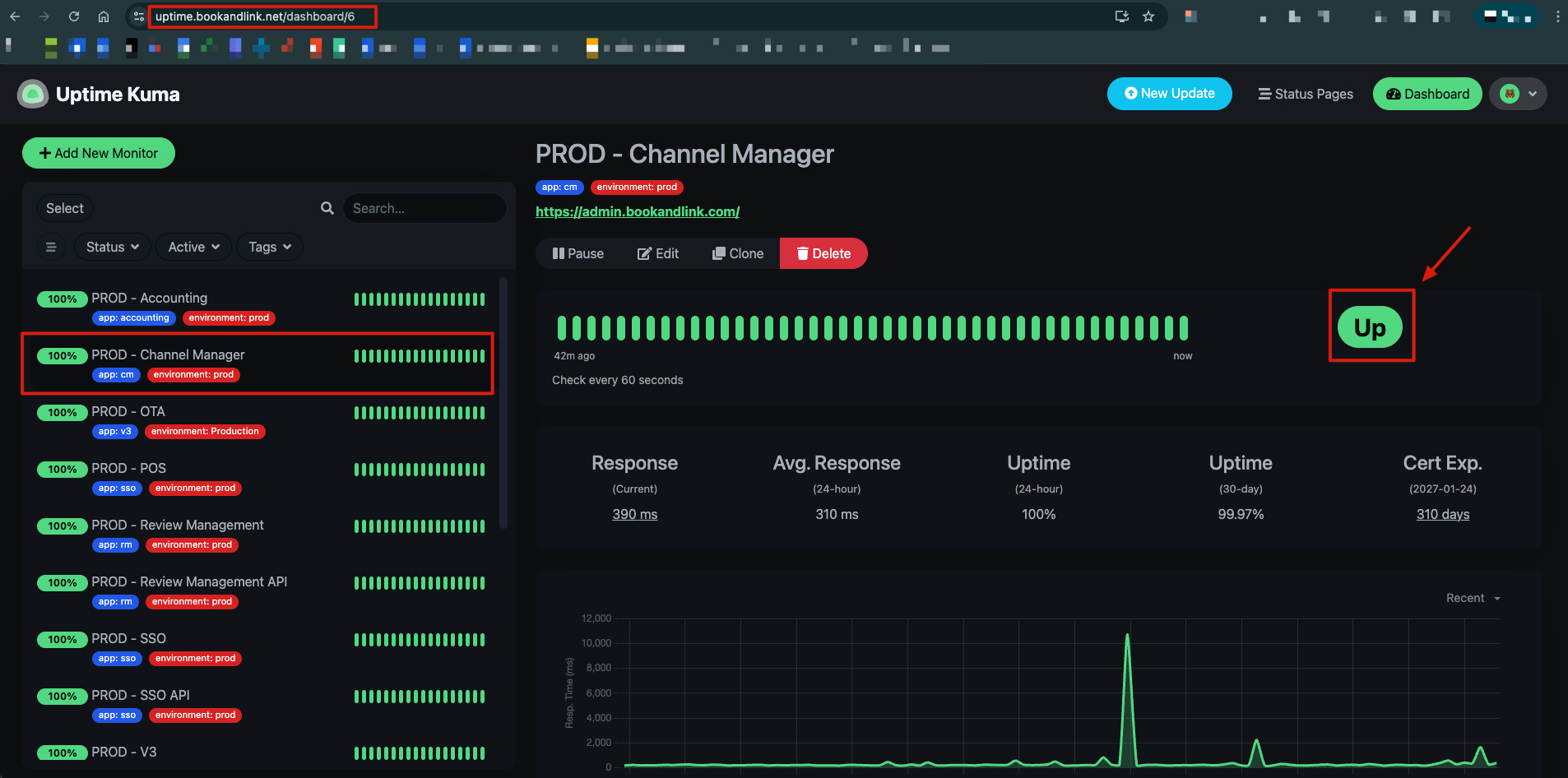Open the profile dropdown chevron
Image resolution: width=1568 pixels, height=778 pixels.
1533,94
